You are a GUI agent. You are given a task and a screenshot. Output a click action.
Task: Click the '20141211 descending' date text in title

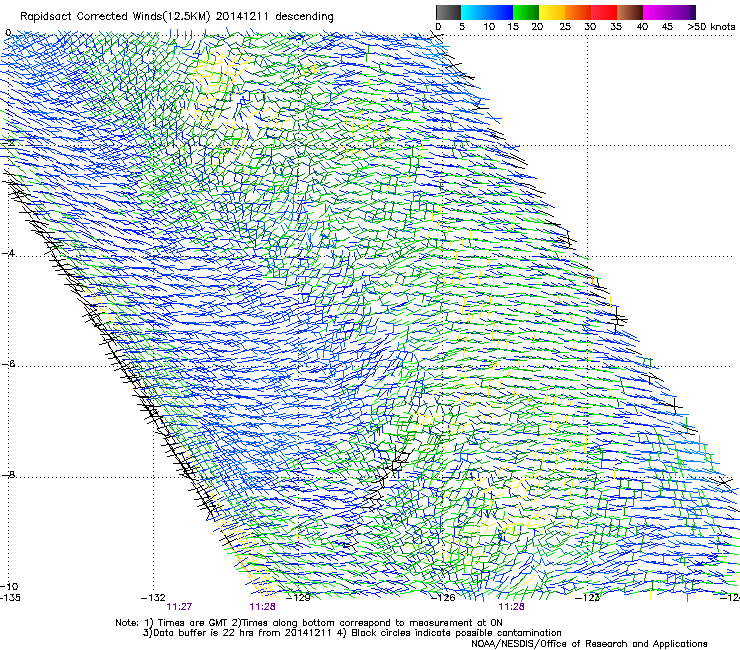click(x=275, y=17)
